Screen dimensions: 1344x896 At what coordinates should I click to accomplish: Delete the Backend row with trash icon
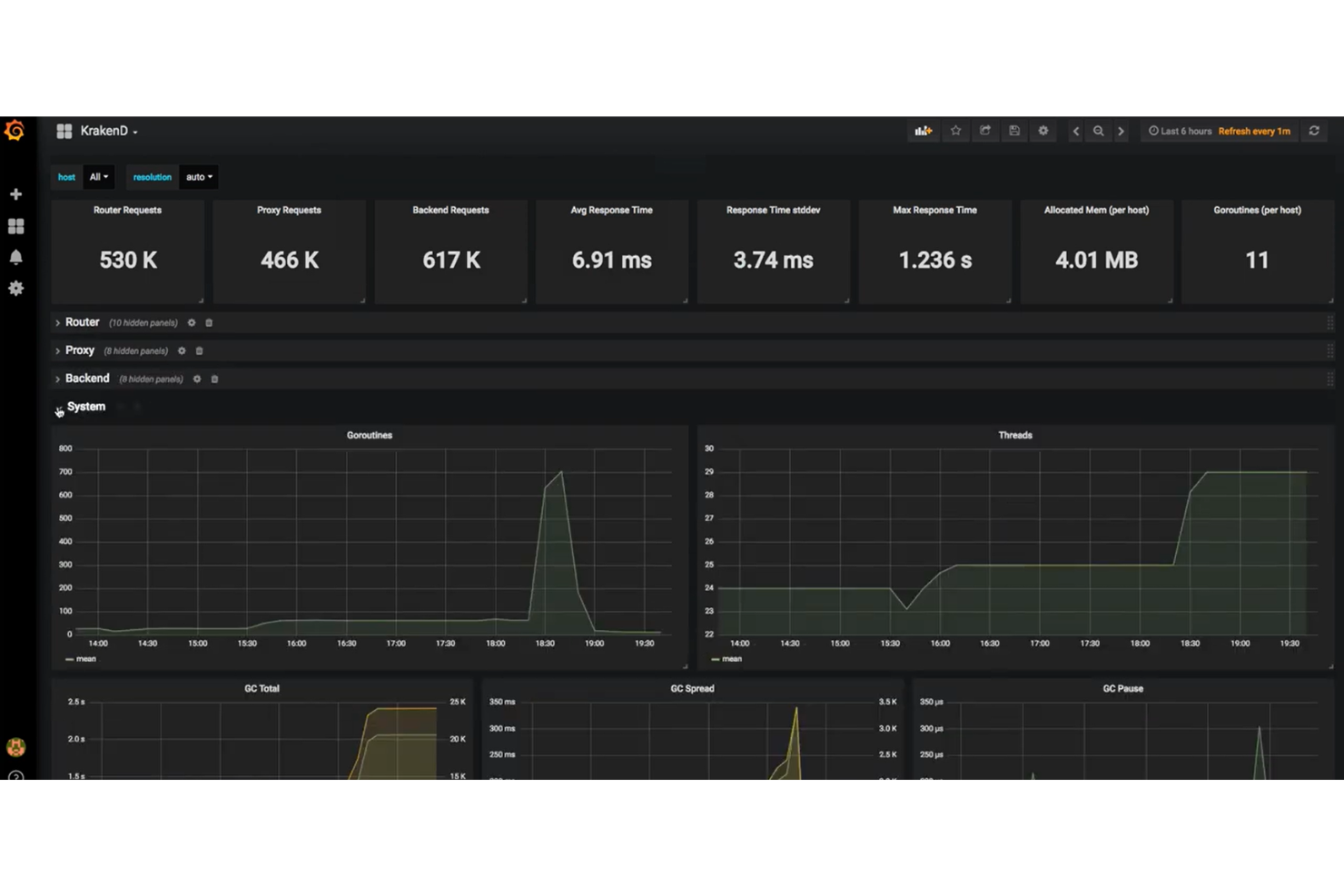coord(215,379)
